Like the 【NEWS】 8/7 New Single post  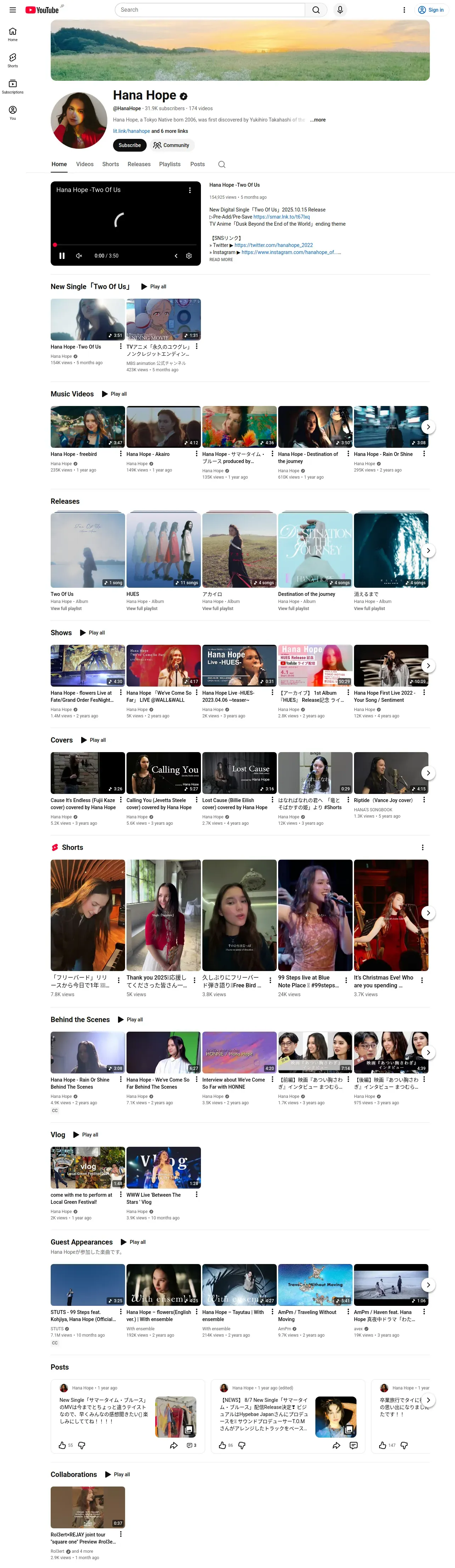pyautogui.click(x=222, y=1445)
